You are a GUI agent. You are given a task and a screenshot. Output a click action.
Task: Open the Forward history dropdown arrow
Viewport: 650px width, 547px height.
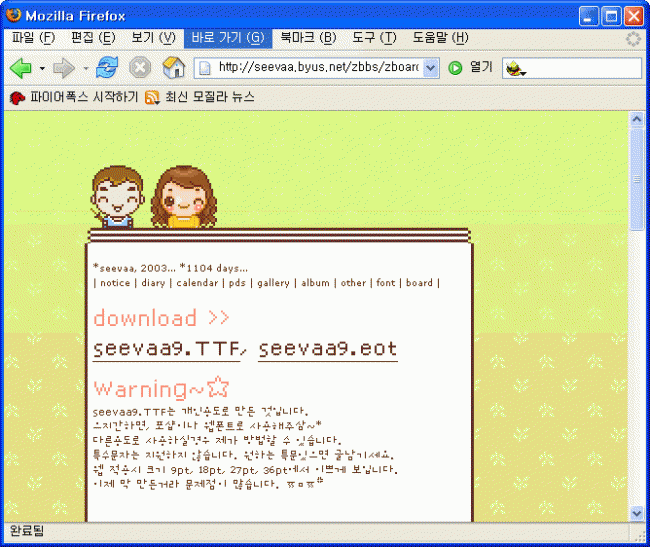(x=86, y=68)
